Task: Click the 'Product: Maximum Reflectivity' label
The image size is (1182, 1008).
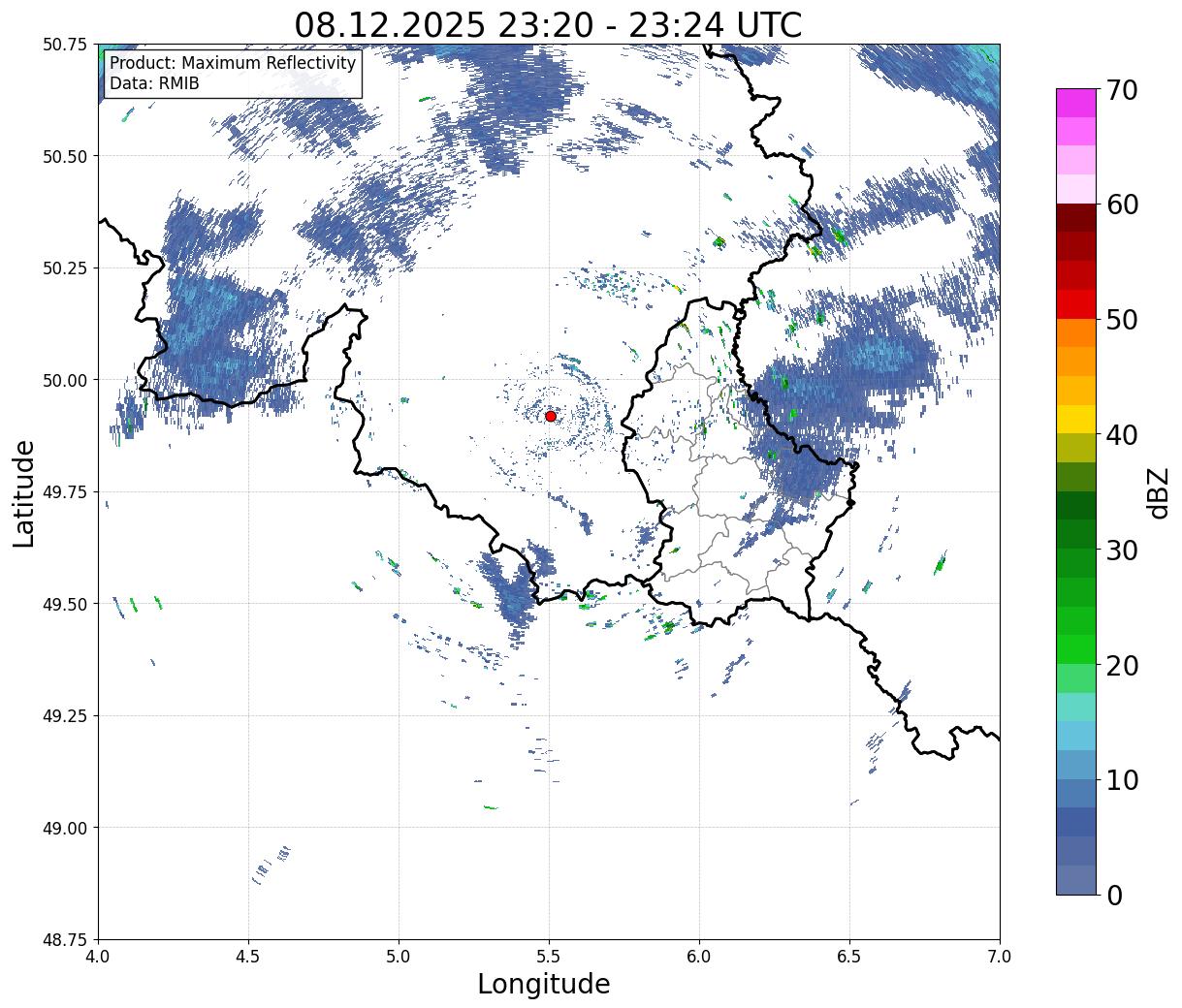Action: (233, 63)
